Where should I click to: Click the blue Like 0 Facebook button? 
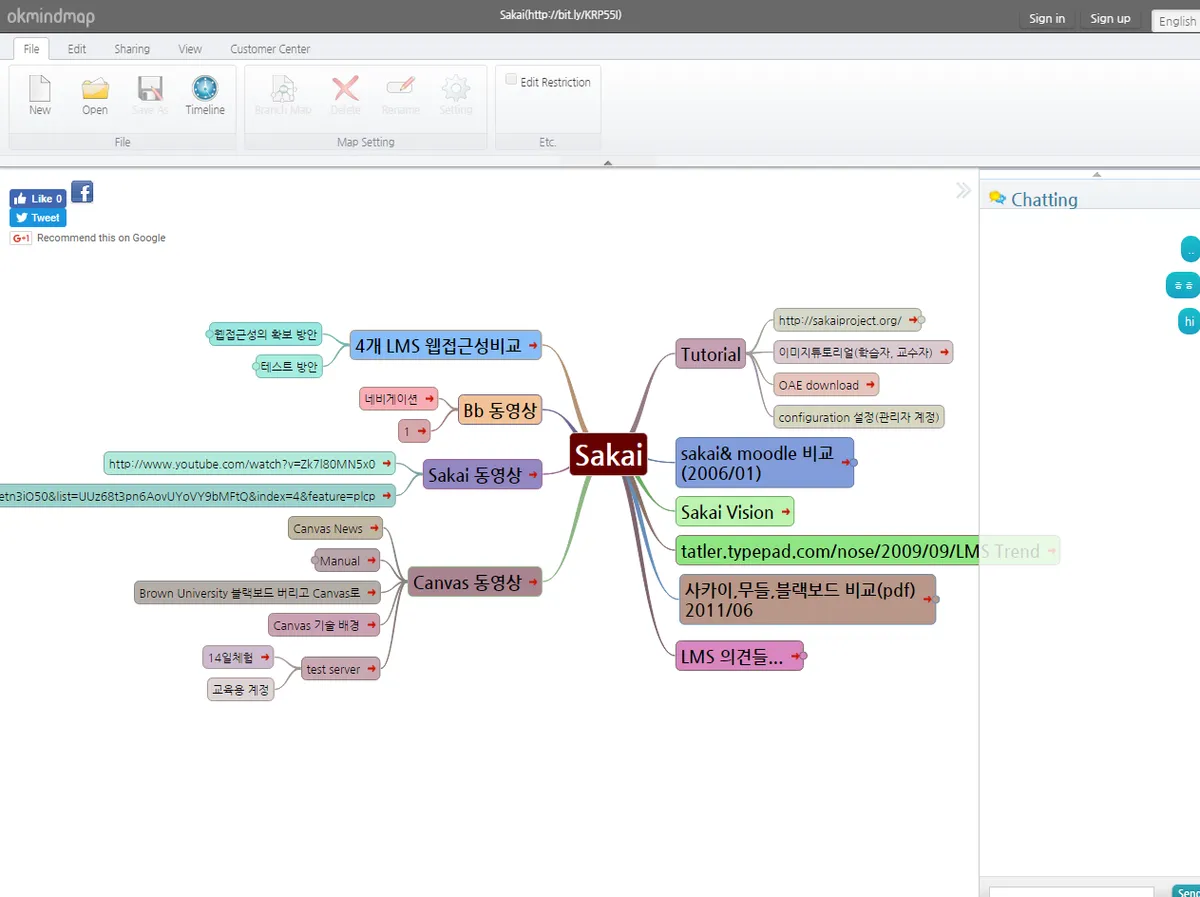tap(37, 198)
